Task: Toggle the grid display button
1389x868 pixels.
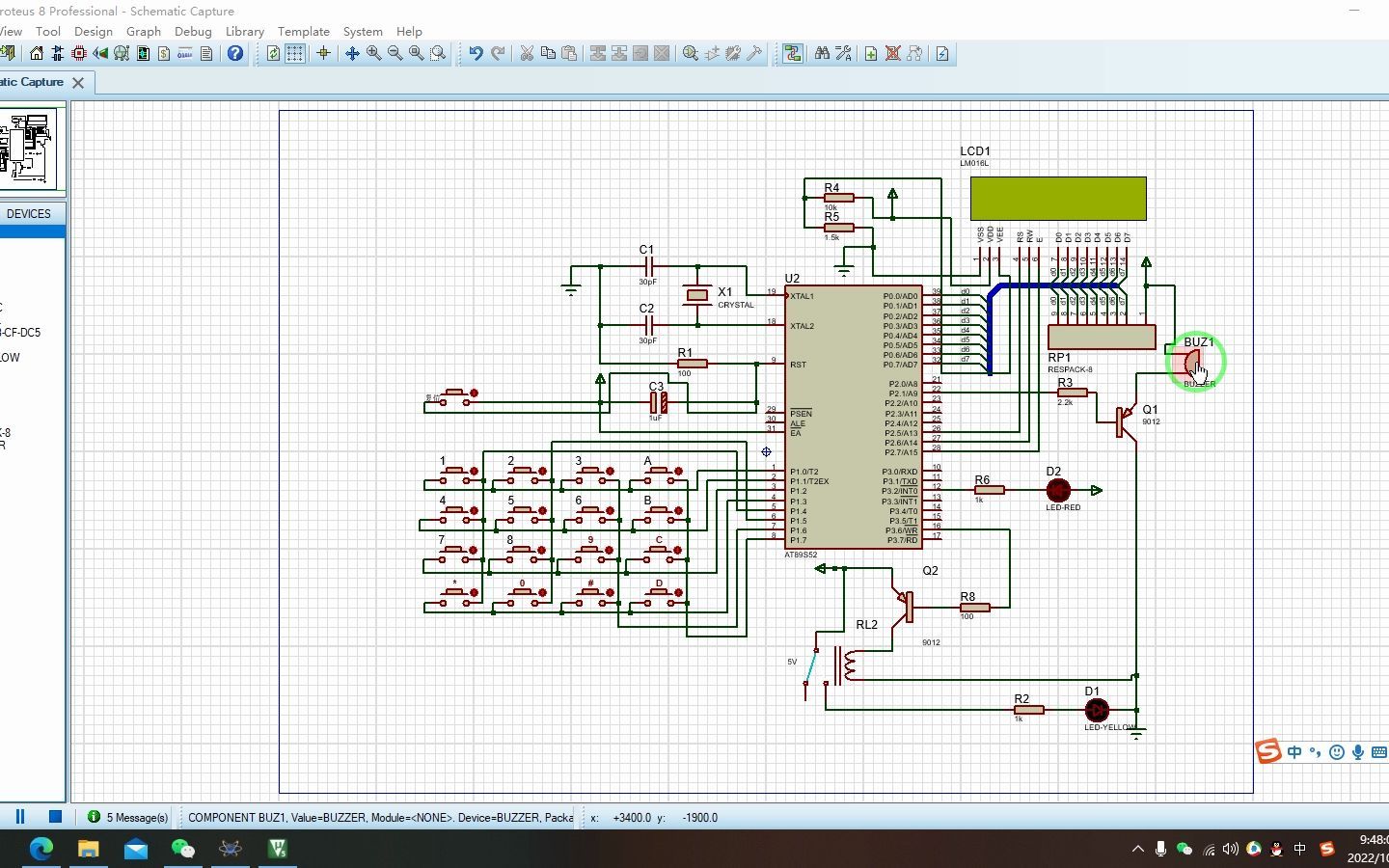Action: pyautogui.click(x=295, y=54)
